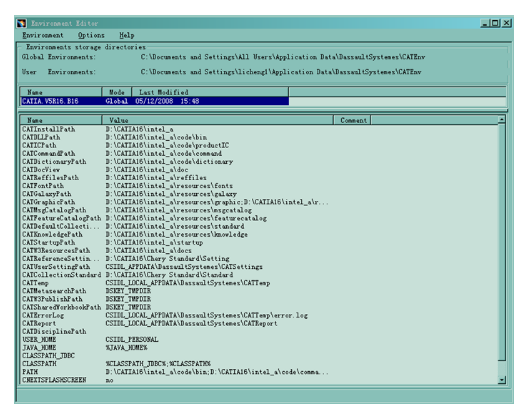Select the CATDisciplinePath variable
This screenshot has height=415, width=531.
point(54,331)
